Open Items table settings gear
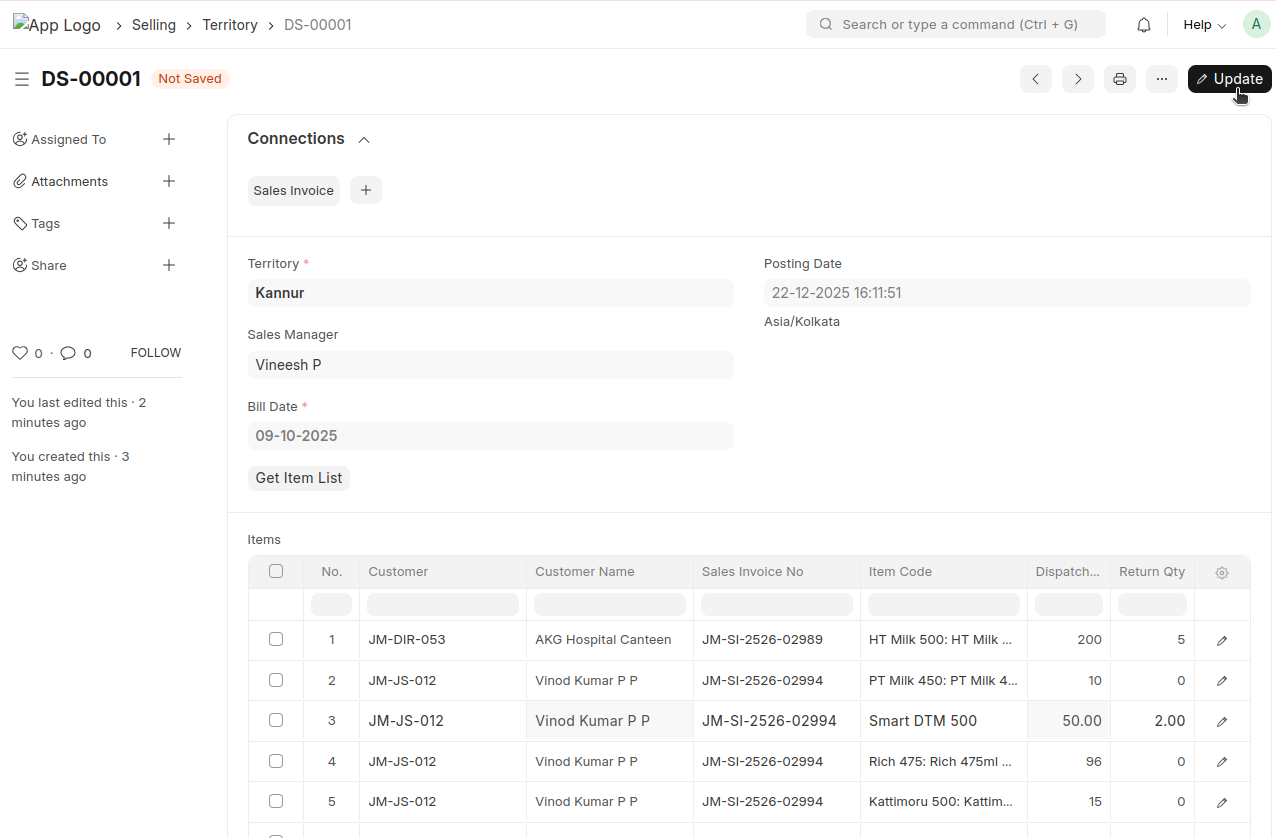The height and width of the screenshot is (838, 1276). 1222,573
